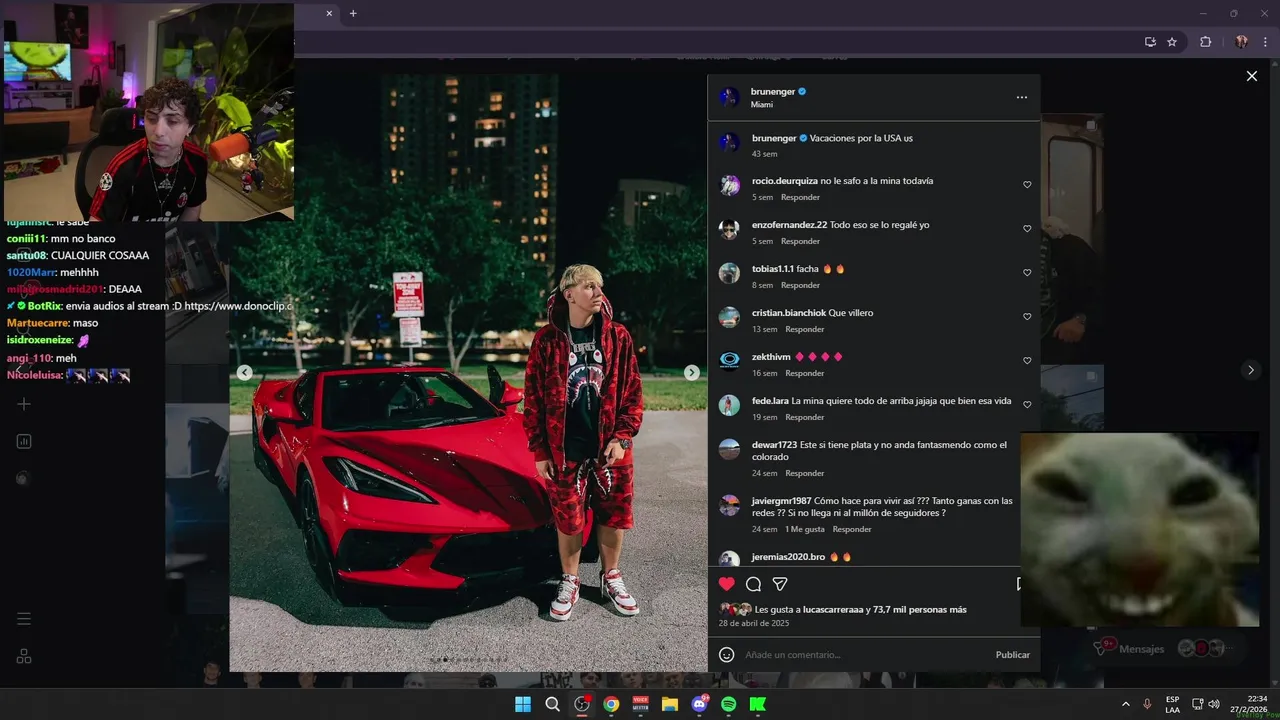Open the Windows Start menu
Viewport: 1280px width, 720px height.
(x=523, y=704)
